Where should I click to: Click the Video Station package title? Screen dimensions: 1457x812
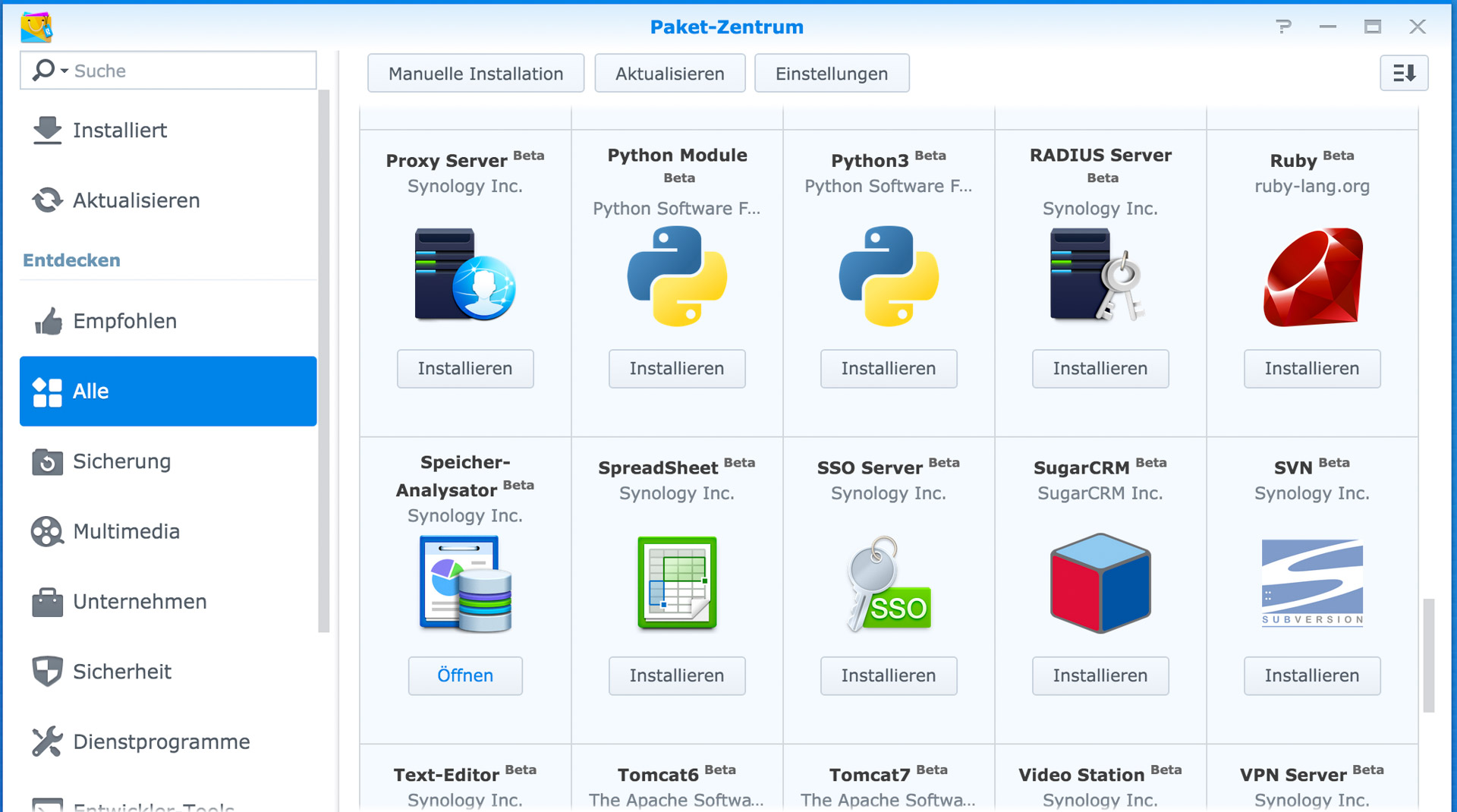[x=1081, y=775]
